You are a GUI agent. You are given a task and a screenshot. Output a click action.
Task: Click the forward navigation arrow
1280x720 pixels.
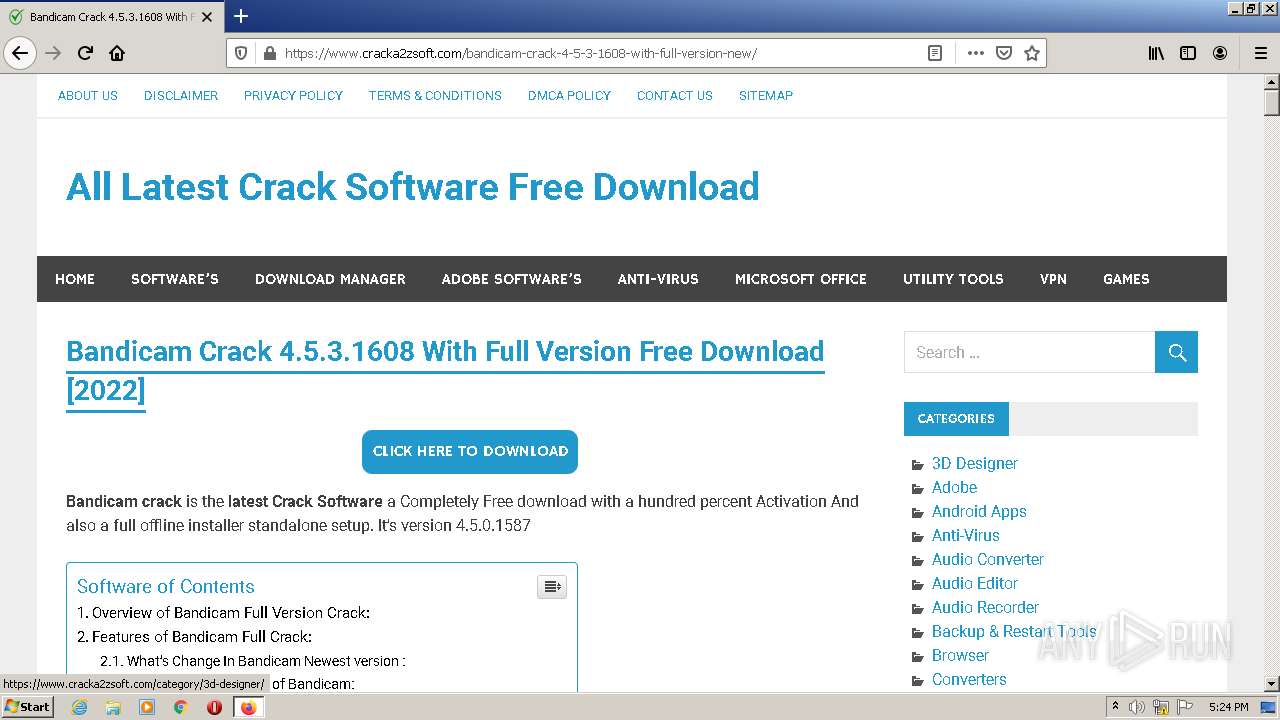pos(53,53)
